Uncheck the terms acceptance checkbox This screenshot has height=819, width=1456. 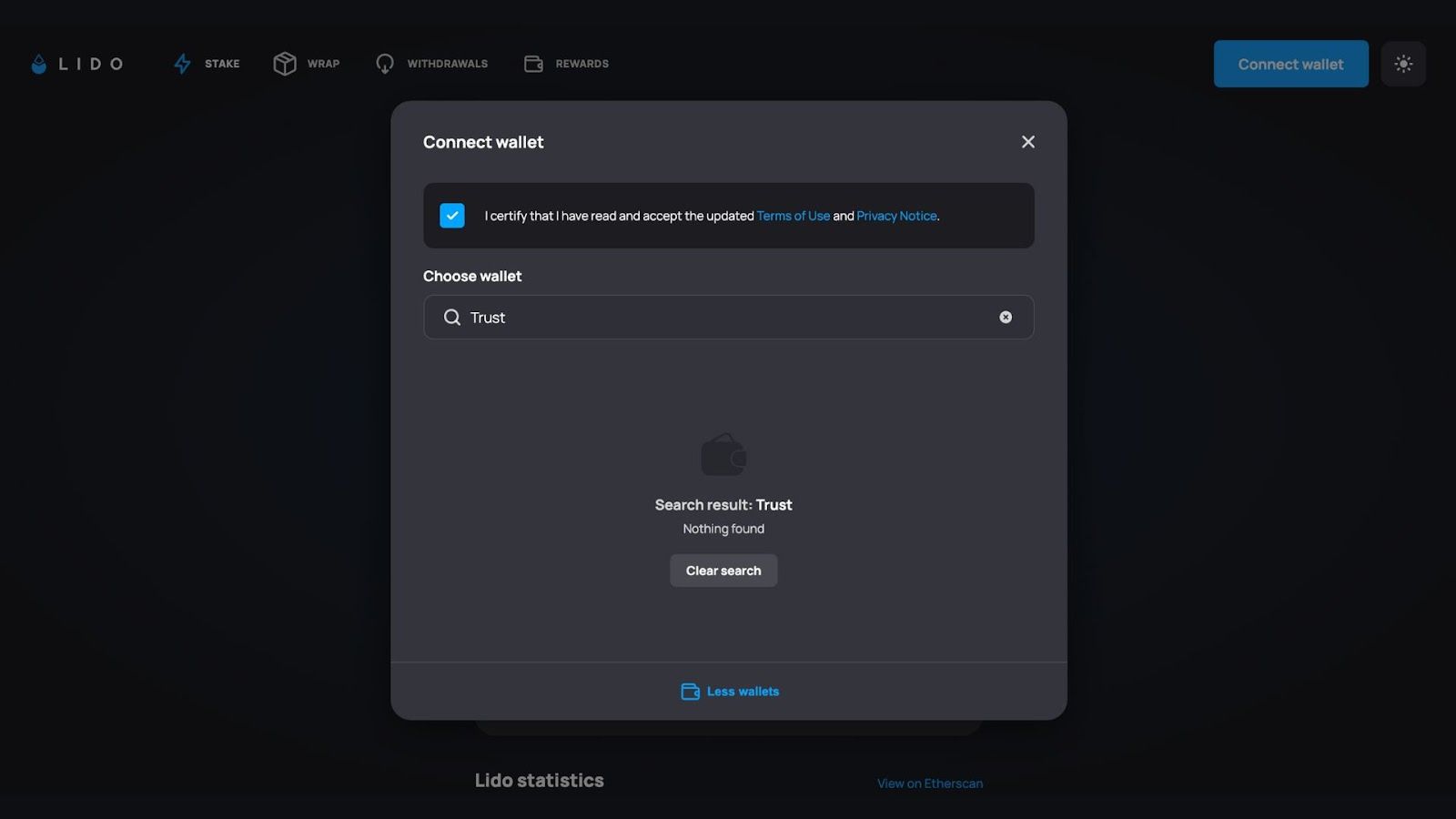point(452,216)
